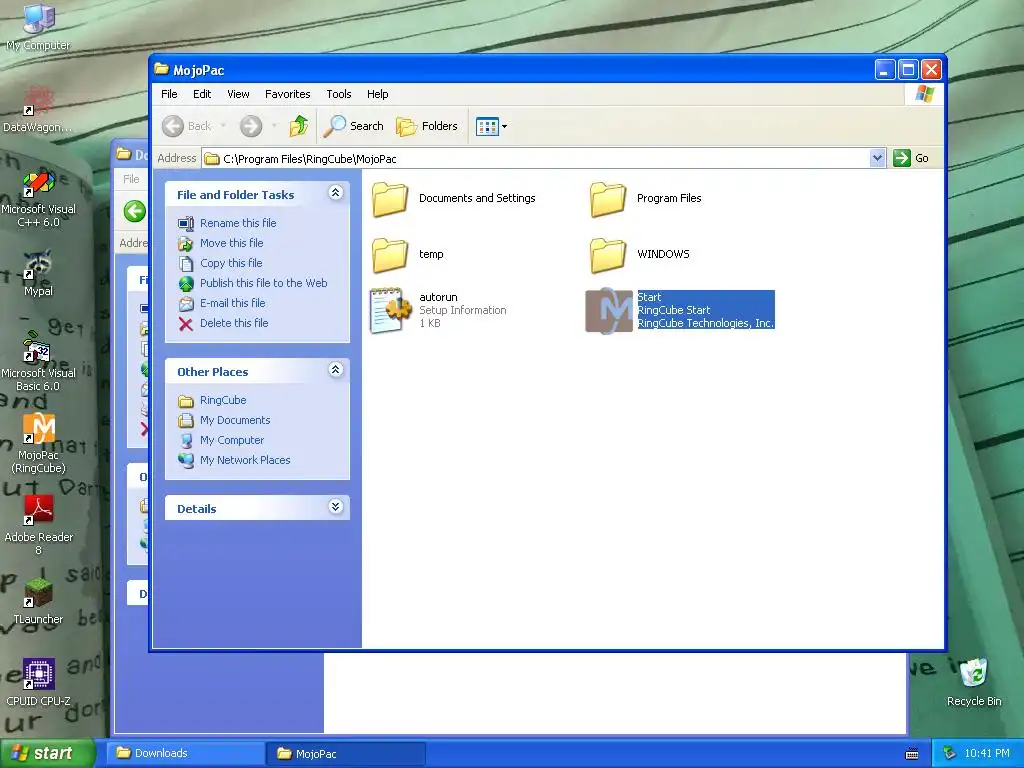
Task: Select Adobe Reader 8 desktop icon
Action: (x=39, y=512)
